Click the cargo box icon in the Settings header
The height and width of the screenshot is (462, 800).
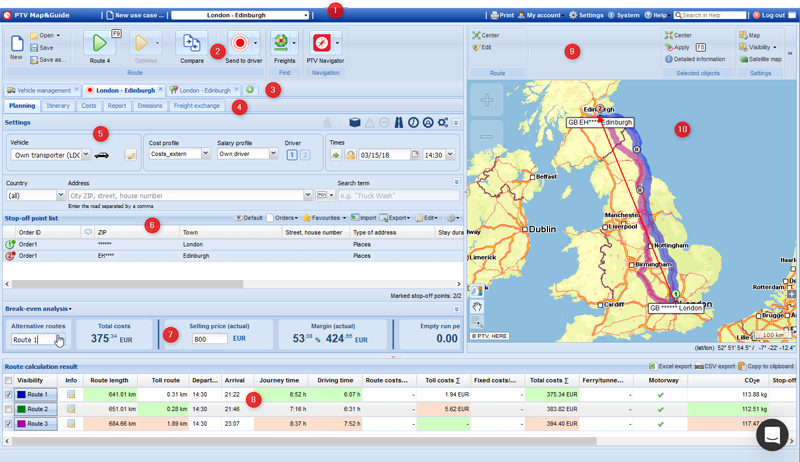point(355,122)
